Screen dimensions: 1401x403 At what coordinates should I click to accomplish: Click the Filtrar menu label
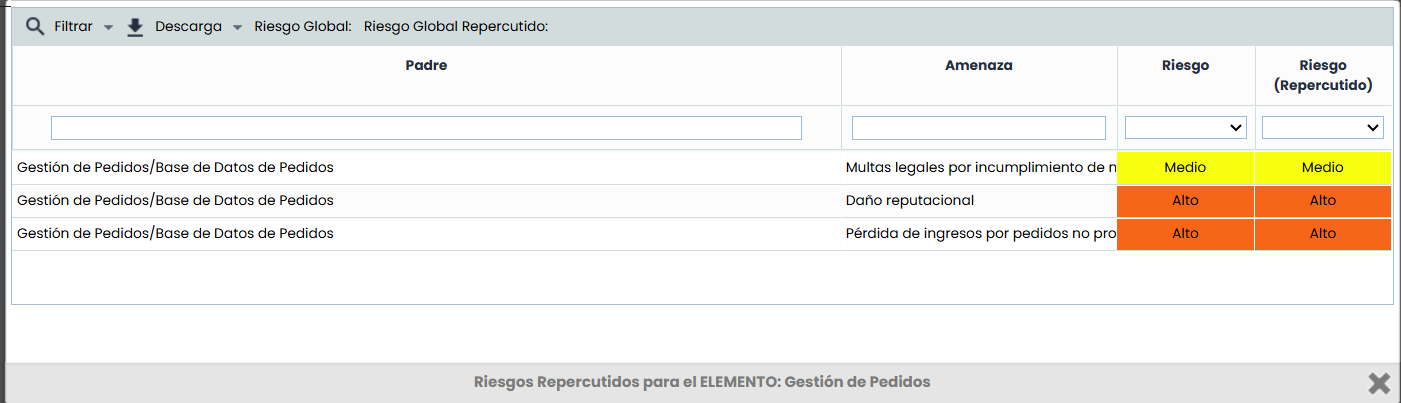tap(73, 27)
